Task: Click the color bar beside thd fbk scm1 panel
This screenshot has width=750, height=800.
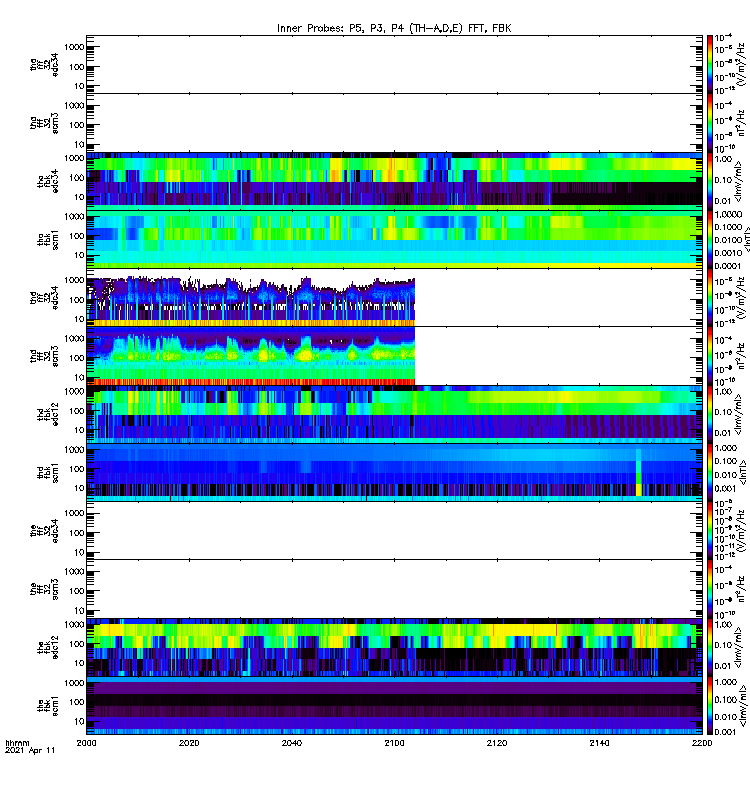Action: (709, 473)
